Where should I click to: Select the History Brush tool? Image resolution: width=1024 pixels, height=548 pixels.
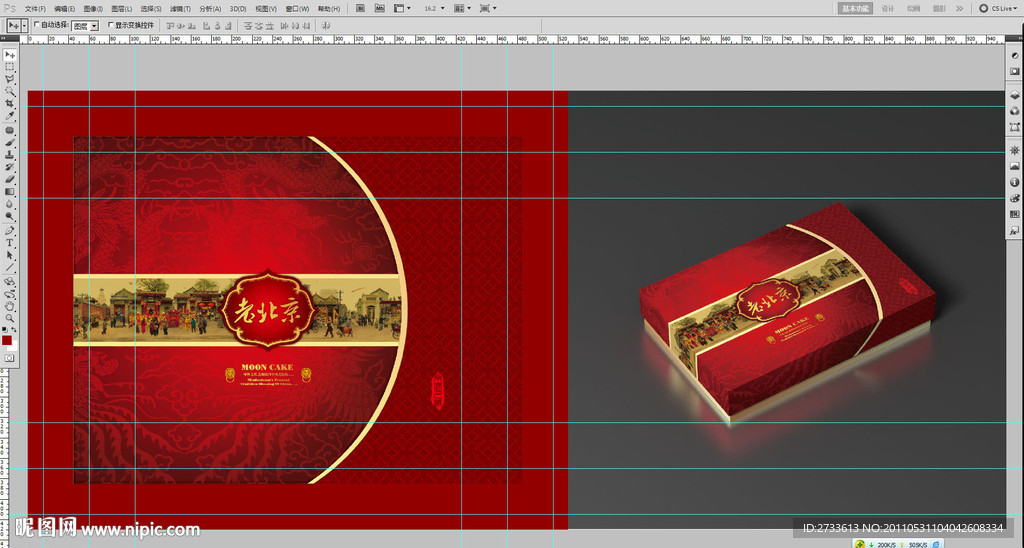(x=9, y=167)
